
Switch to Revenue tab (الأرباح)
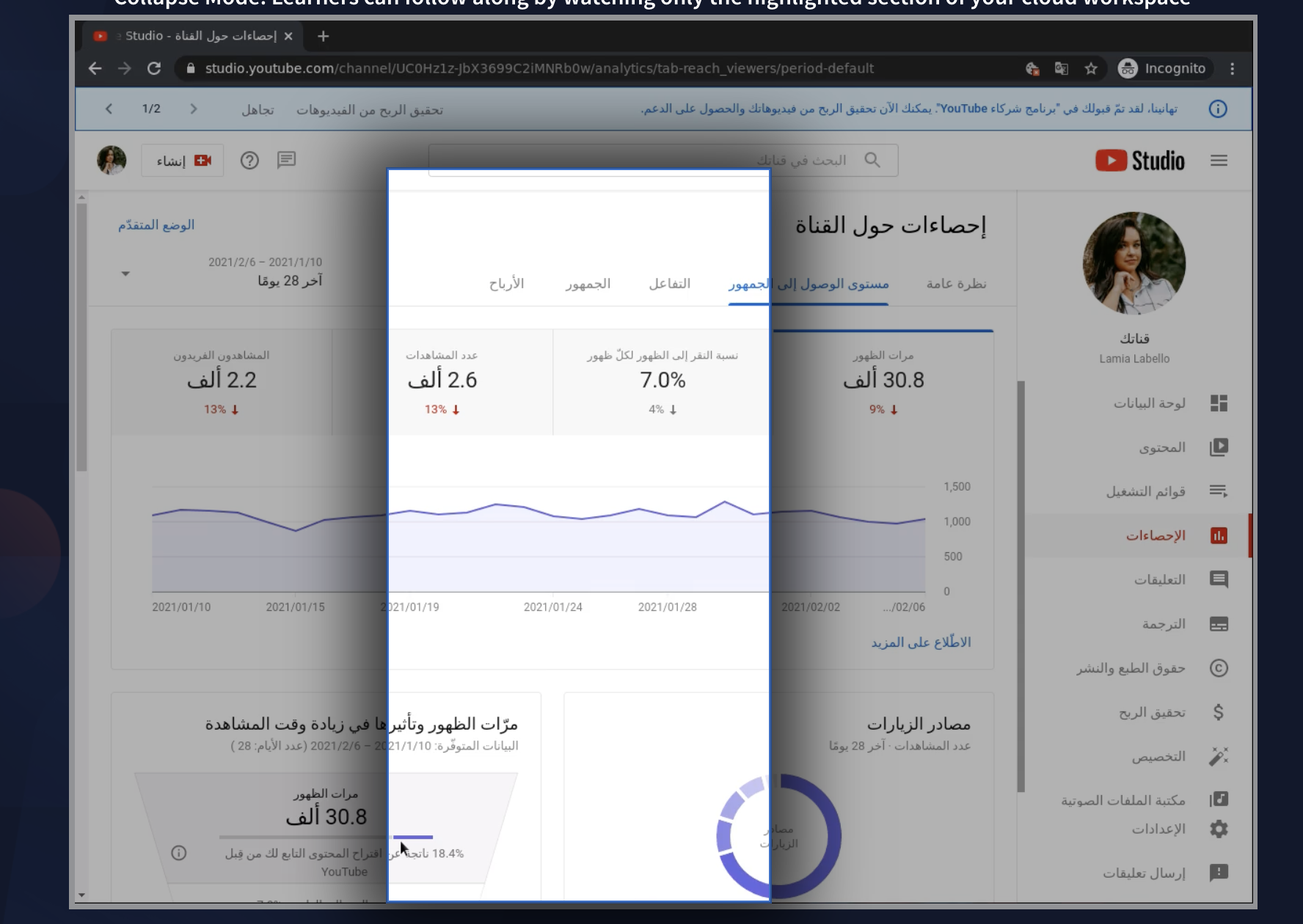[x=506, y=284]
